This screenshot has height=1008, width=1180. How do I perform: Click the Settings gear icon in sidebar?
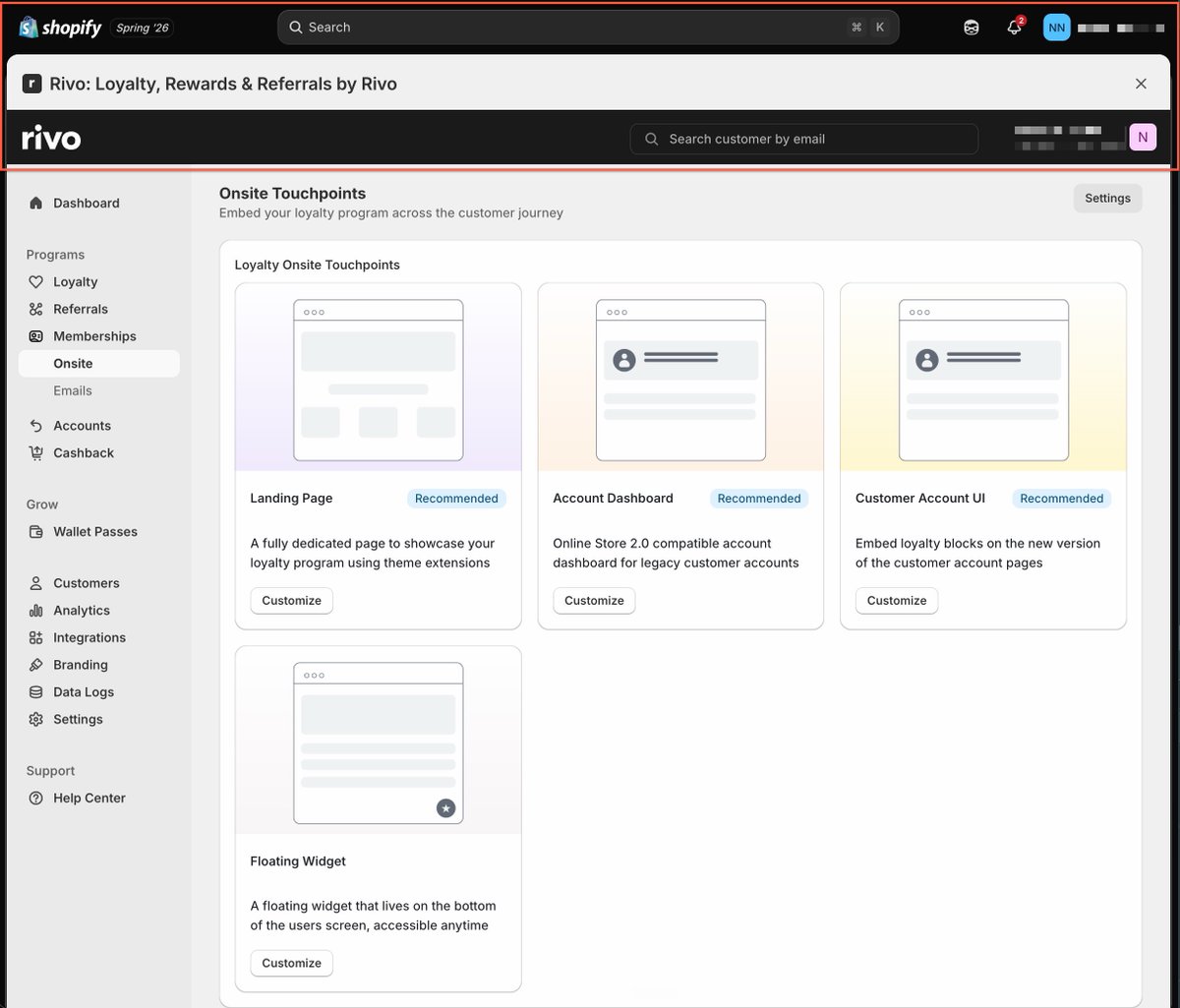[x=36, y=720]
